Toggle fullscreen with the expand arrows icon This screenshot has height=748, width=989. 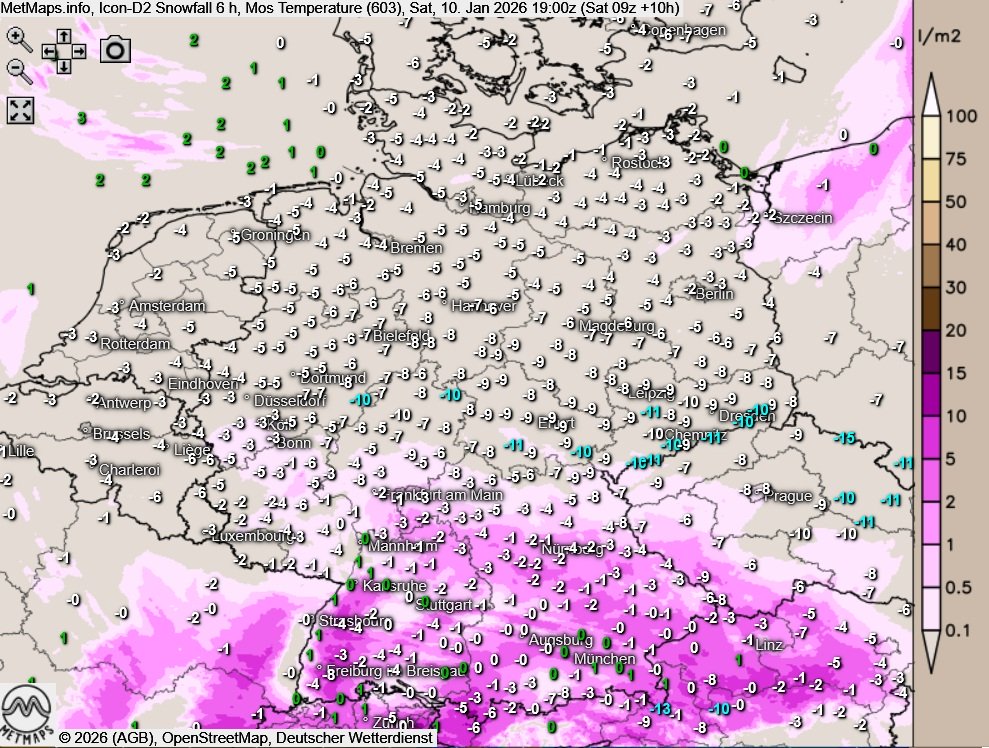(x=20, y=110)
